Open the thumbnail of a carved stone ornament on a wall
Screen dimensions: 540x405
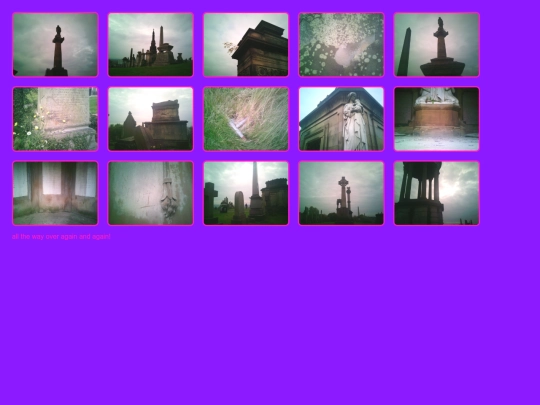click(x=151, y=194)
